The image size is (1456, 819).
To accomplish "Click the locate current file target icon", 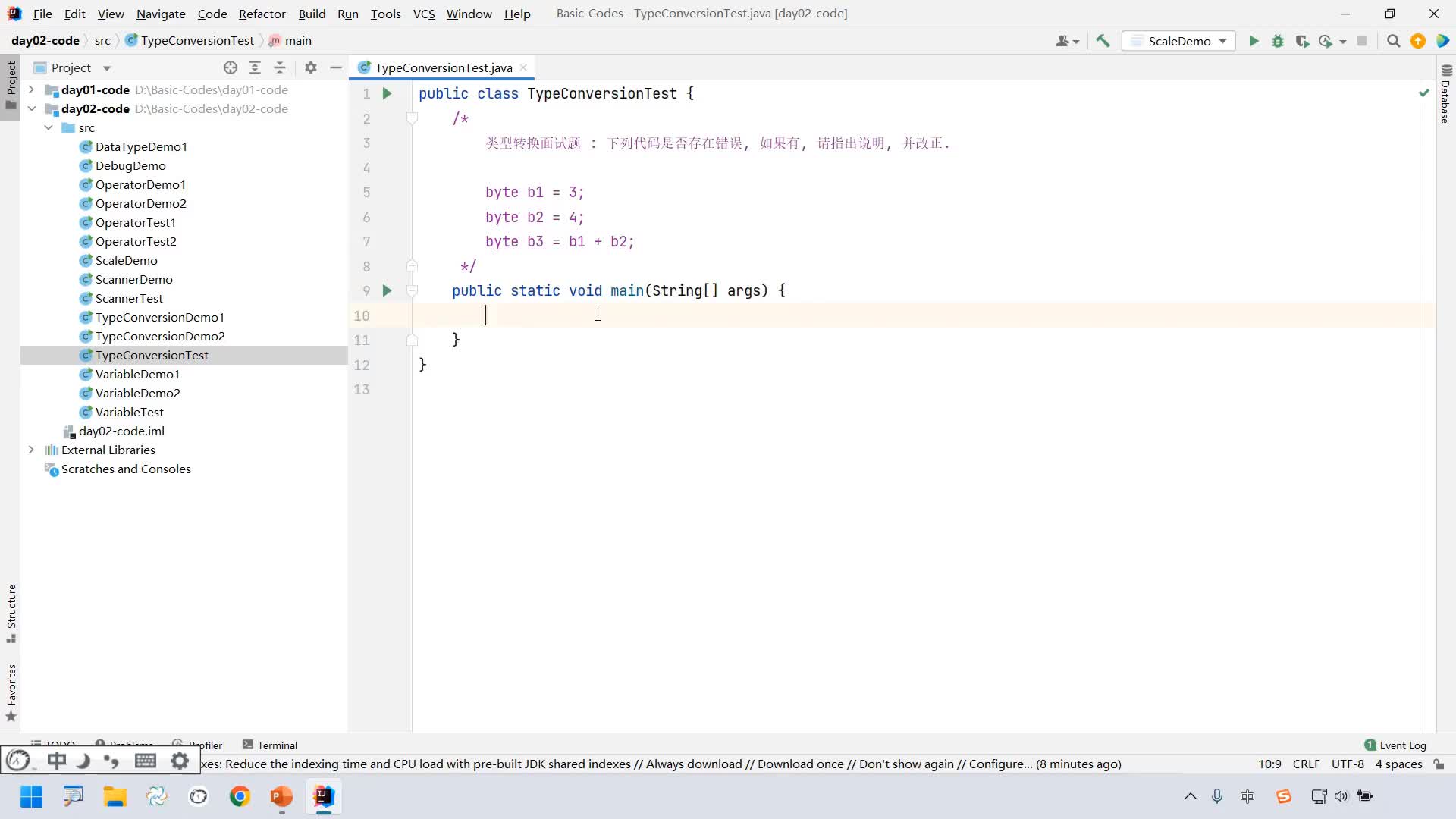I will click(x=231, y=67).
